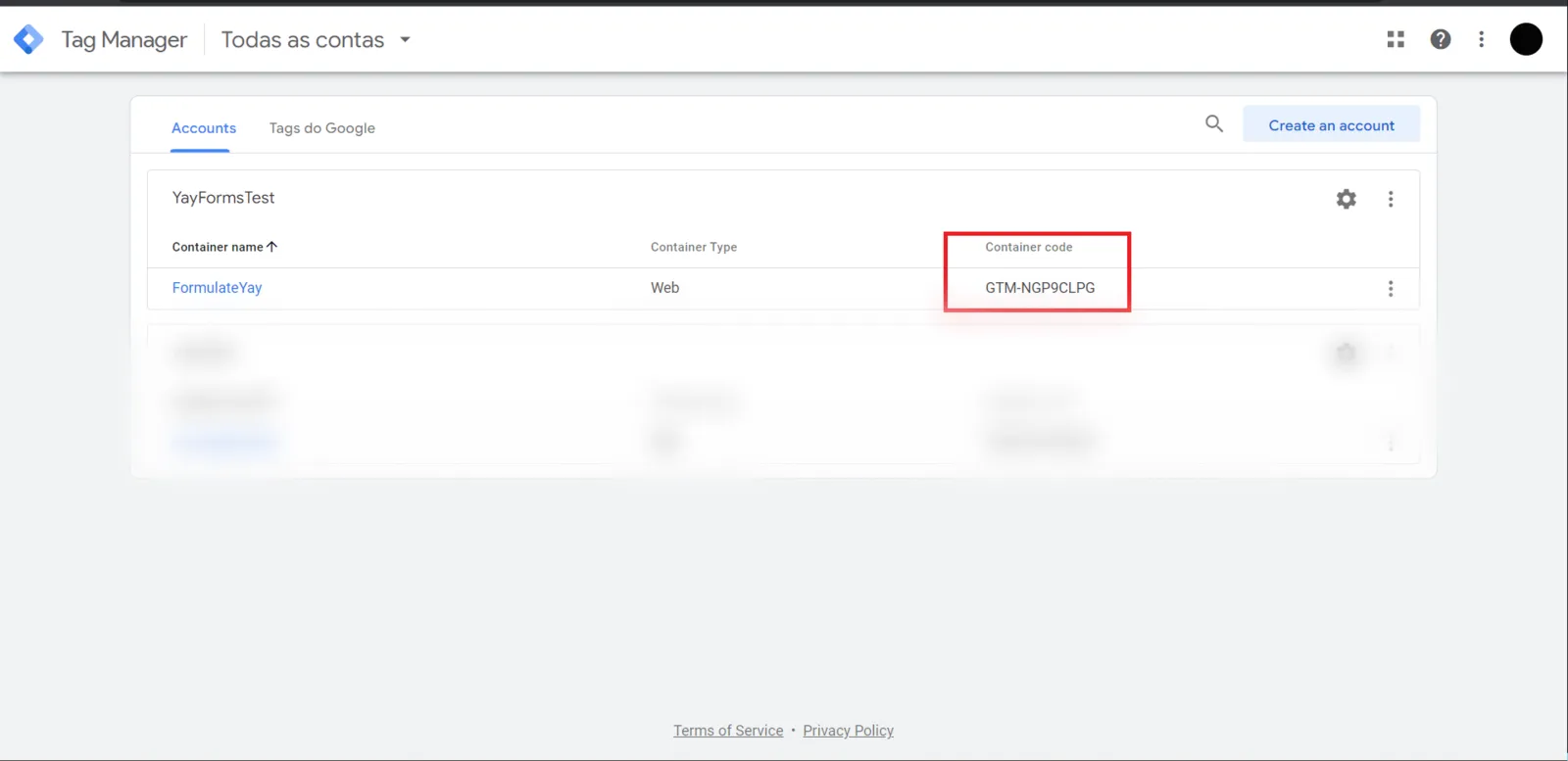Open YayFormsTest account settings gear
This screenshot has width=1568, height=761.
(1346, 199)
